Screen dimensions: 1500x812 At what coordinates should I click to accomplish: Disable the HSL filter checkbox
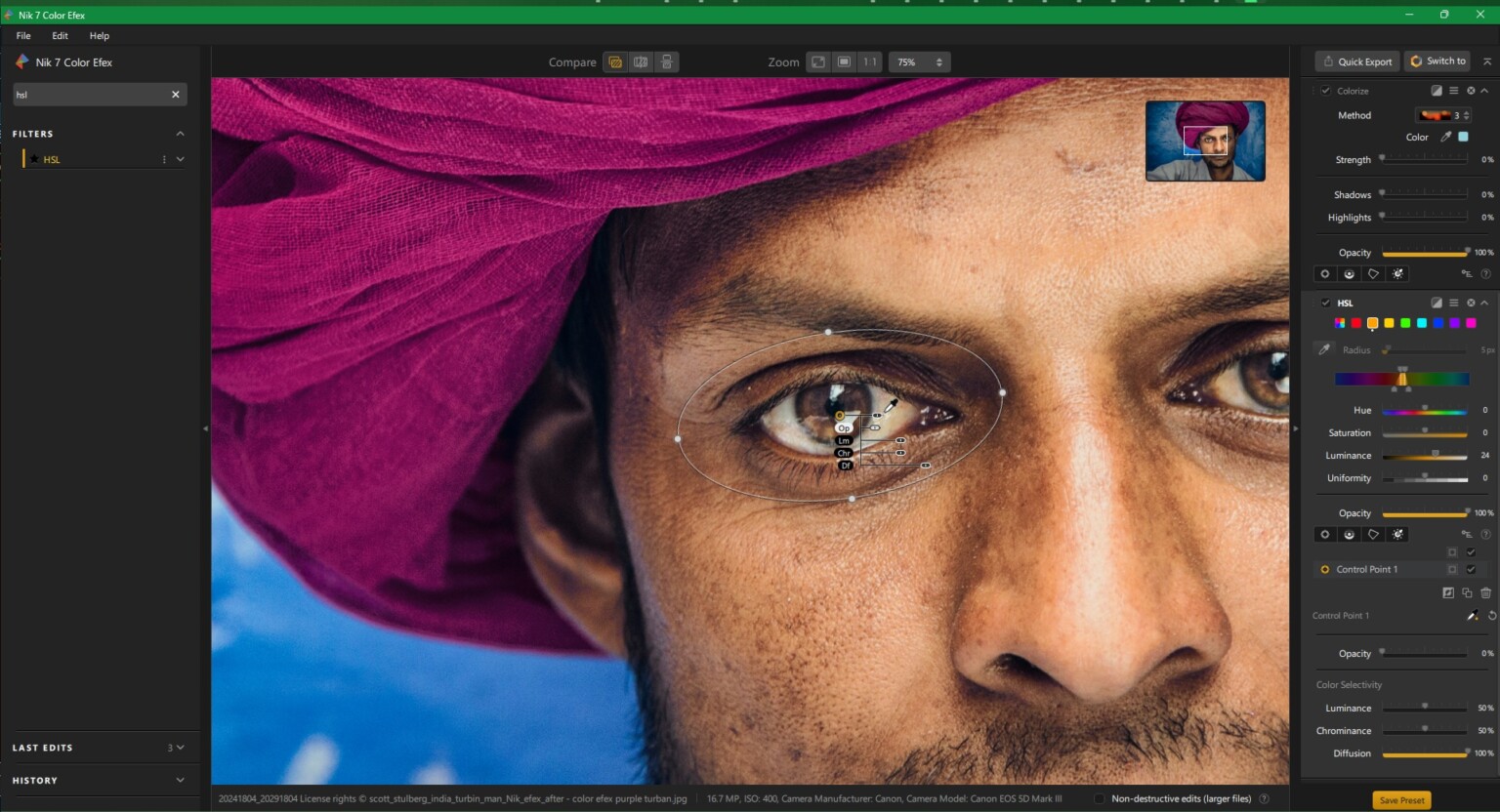(x=1325, y=303)
